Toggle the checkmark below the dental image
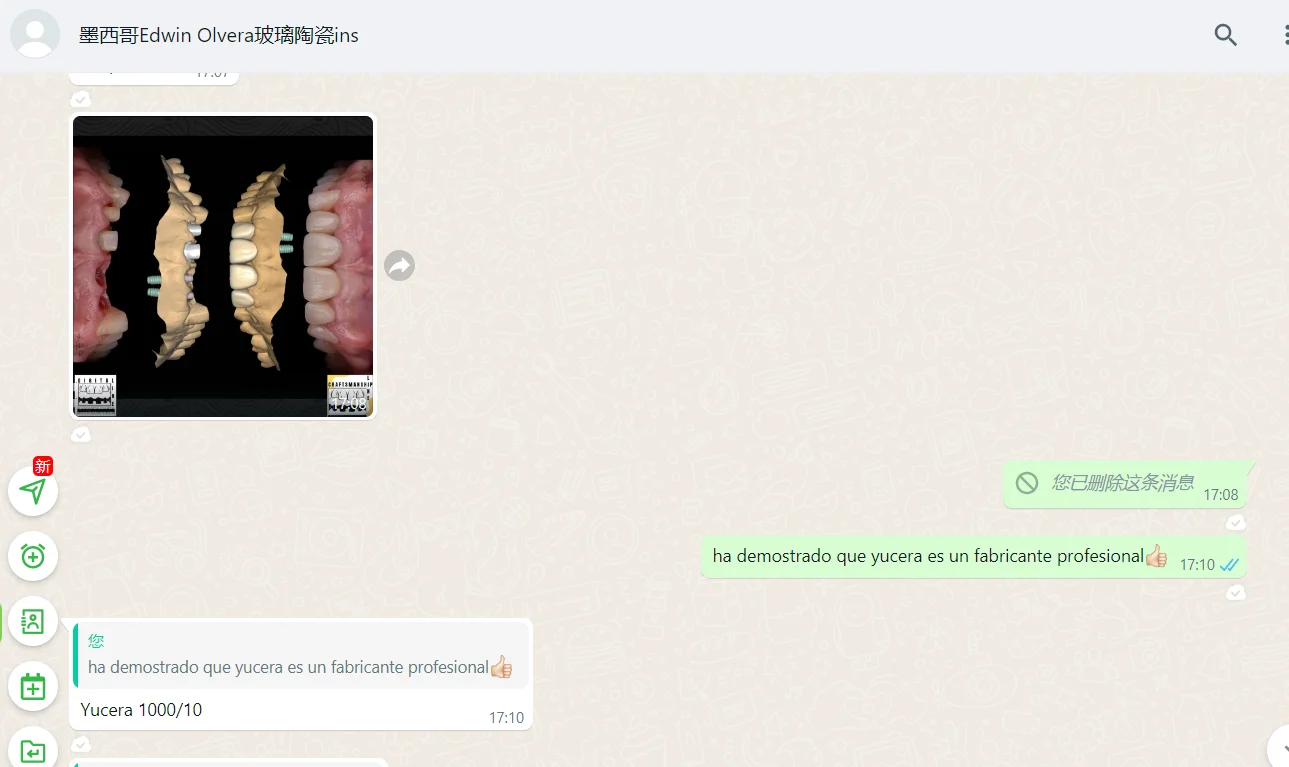This screenshot has height=767, width=1289. pos(81,434)
